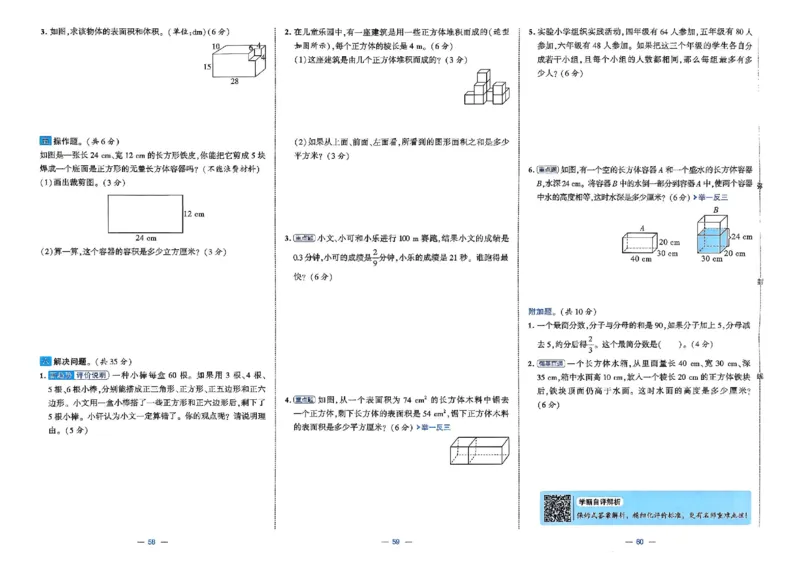Click page number 60
Image resolution: width=800 pixels, height=566 pixels.
tap(640, 542)
